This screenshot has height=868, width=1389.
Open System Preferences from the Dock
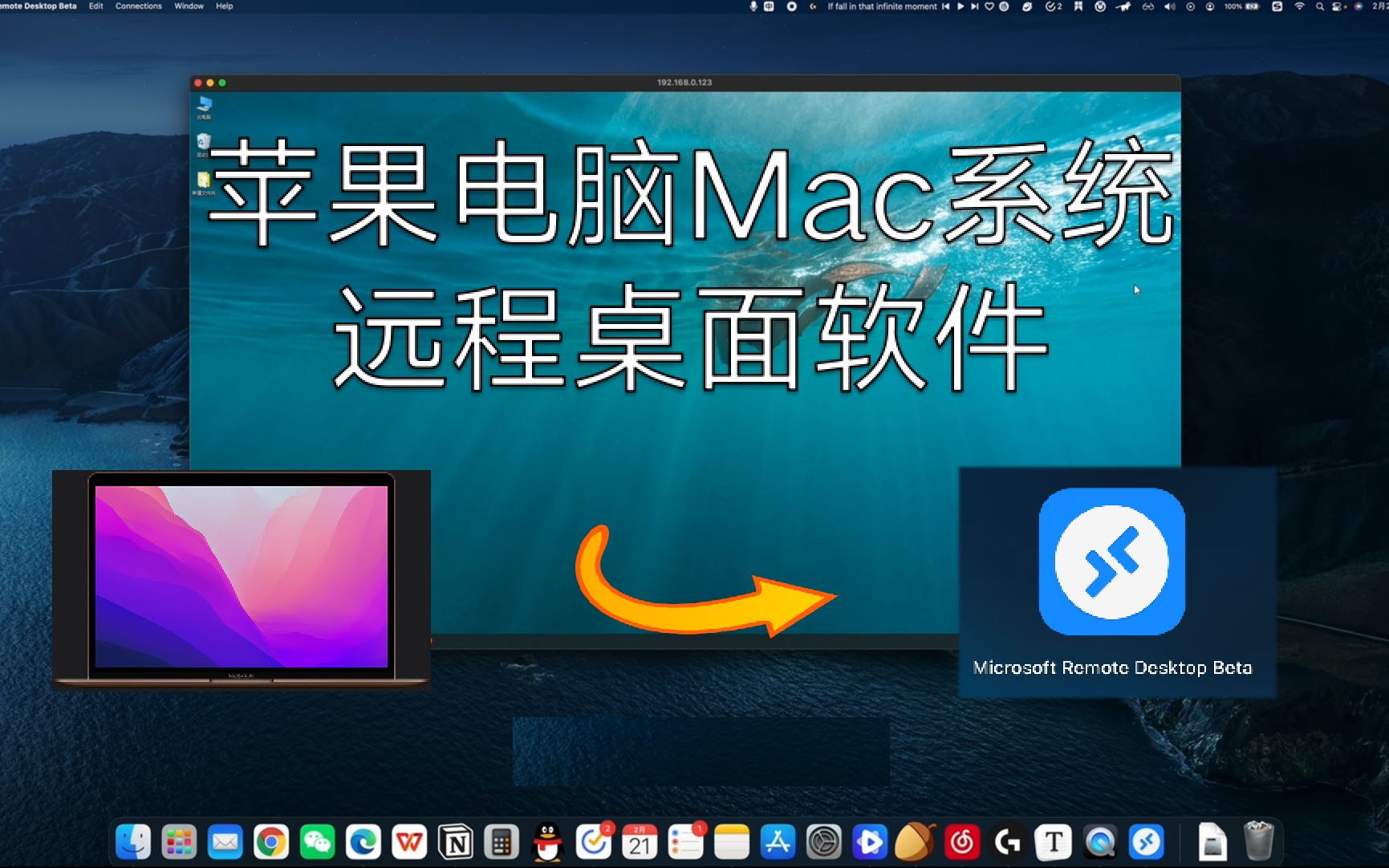click(x=824, y=842)
